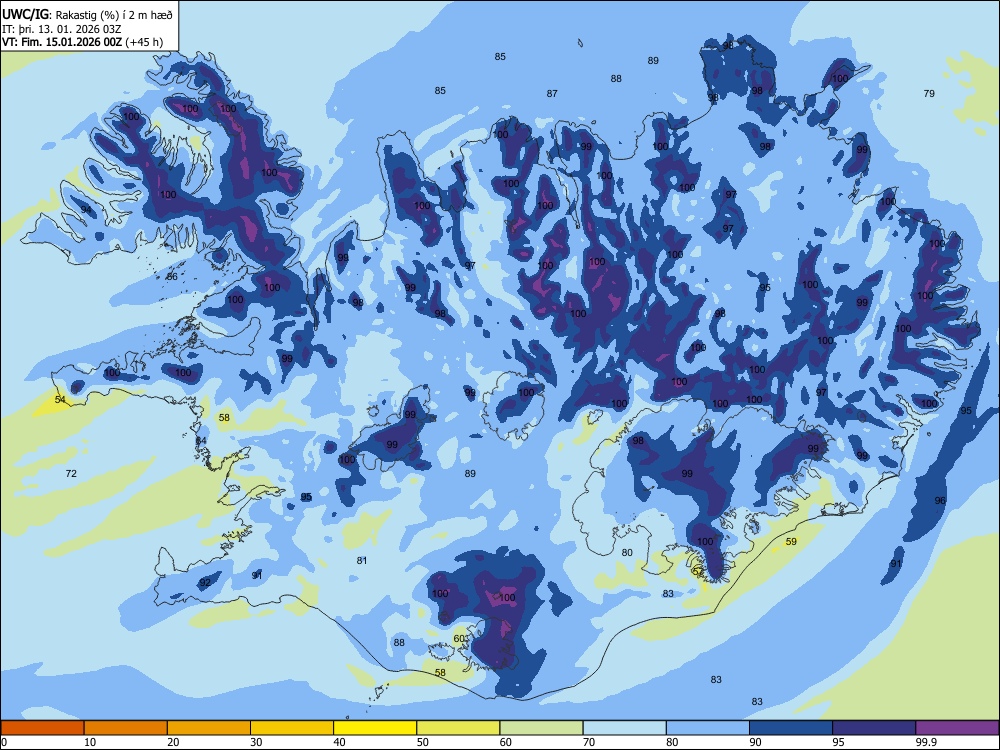Viewport: 1000px width, 750px height.
Task: Select the bright yellow 40–50 legend swatch
Action: tap(375, 728)
